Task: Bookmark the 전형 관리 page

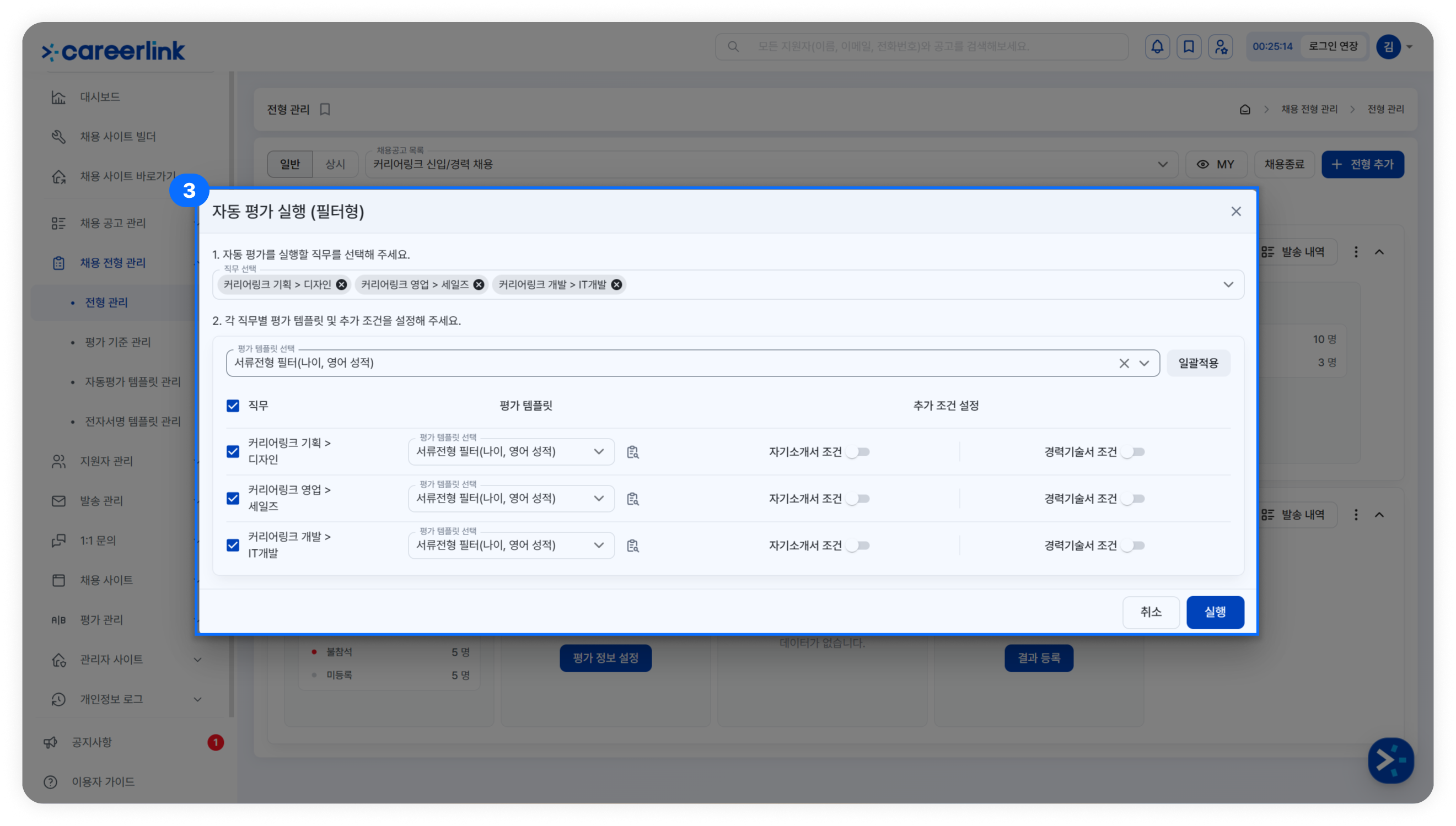Action: pyautogui.click(x=325, y=109)
